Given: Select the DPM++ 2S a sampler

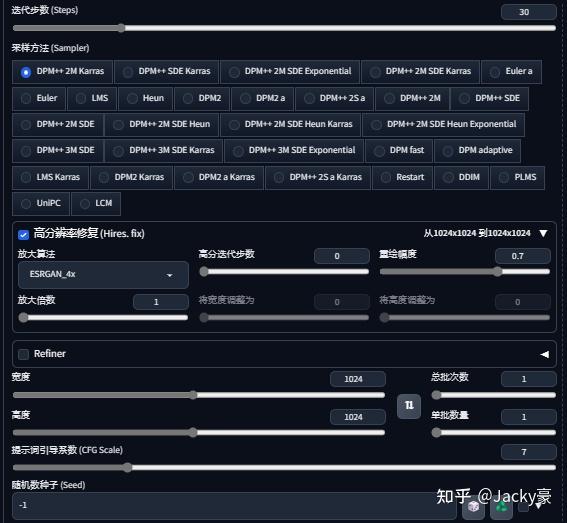Looking at the screenshot, I should pyautogui.click(x=334, y=98).
